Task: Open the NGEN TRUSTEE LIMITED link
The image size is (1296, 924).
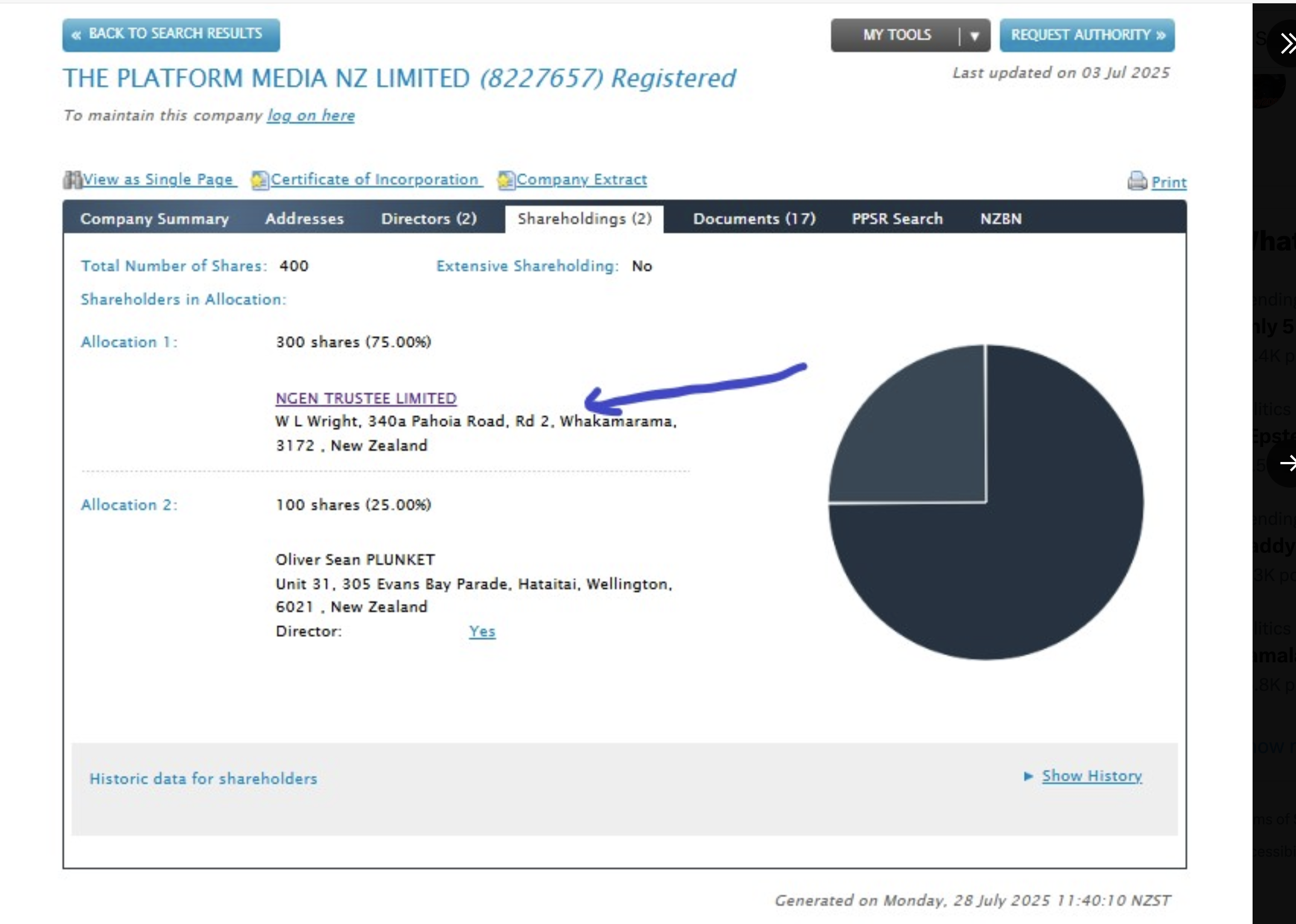Action: point(366,399)
